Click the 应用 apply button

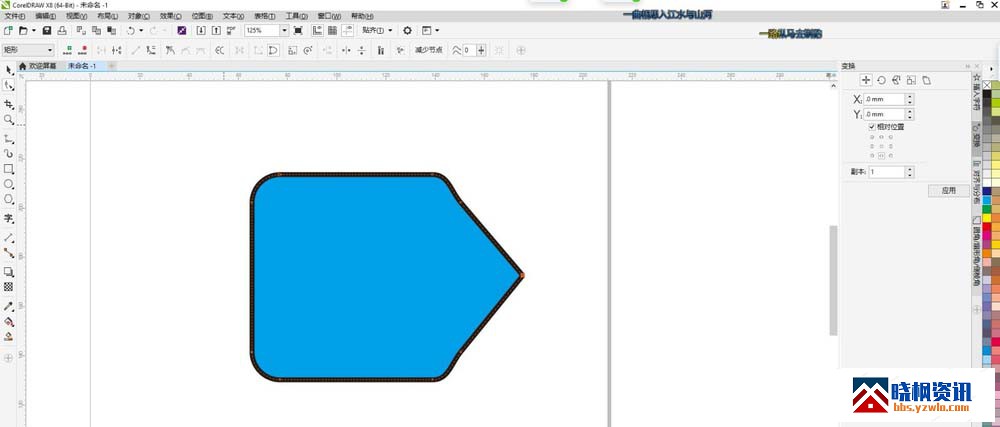(x=948, y=190)
